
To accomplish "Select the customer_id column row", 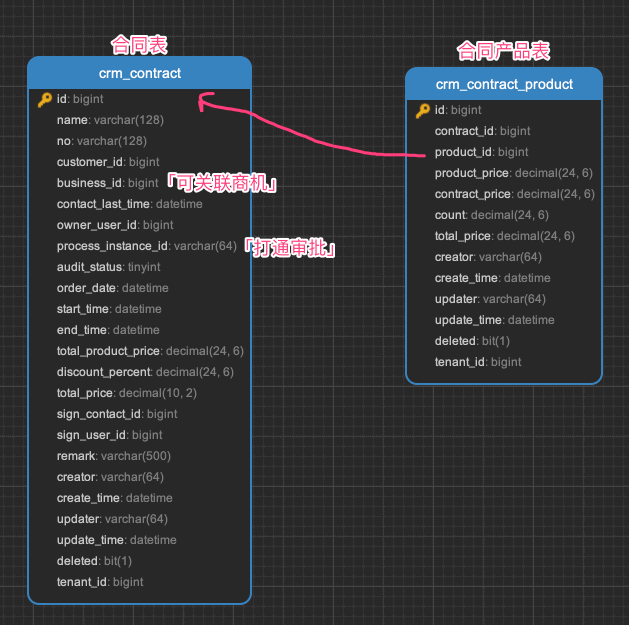I will (x=108, y=162).
